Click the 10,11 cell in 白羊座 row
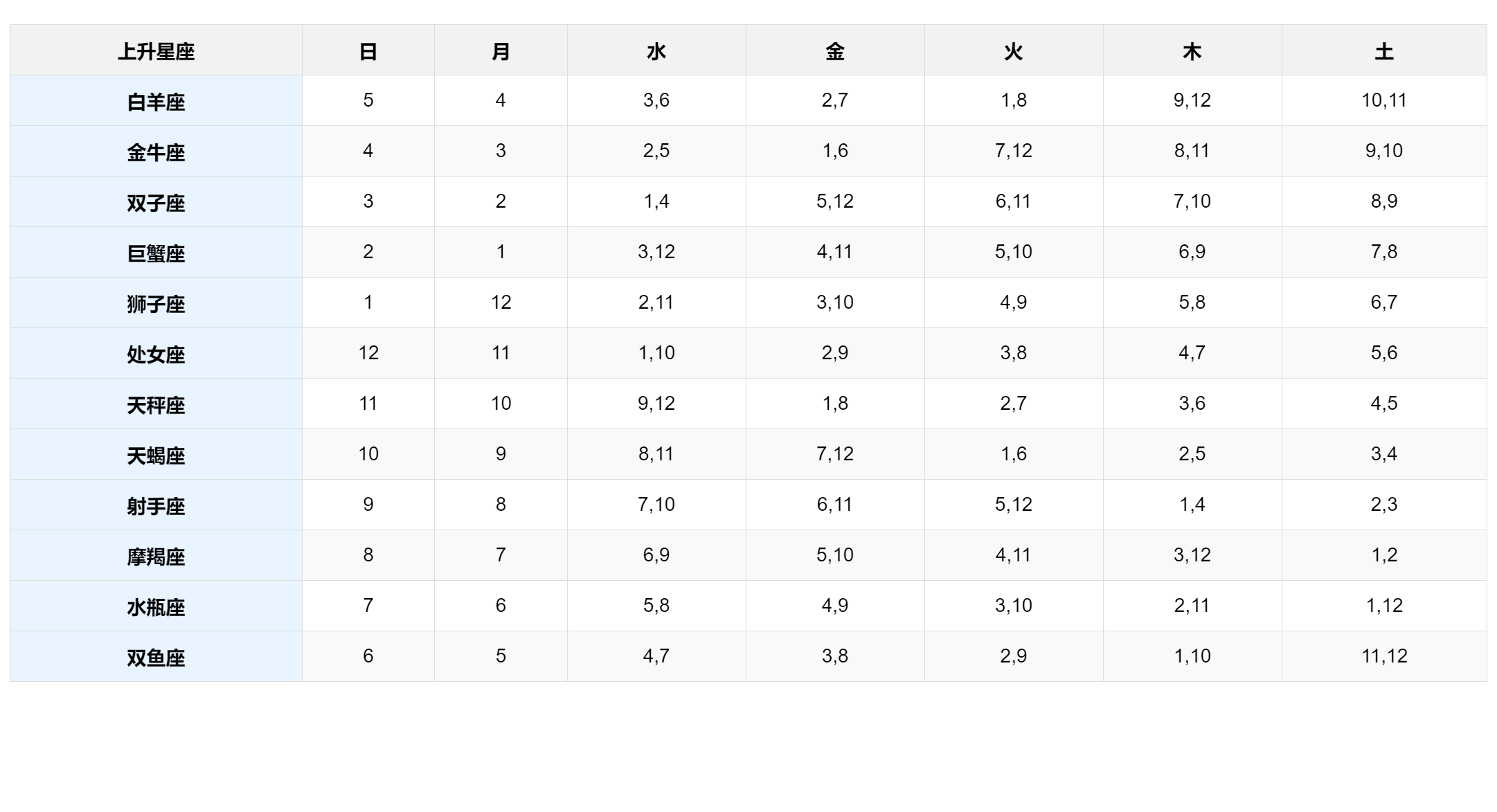Screen dimensions: 1497x812 click(x=1384, y=101)
